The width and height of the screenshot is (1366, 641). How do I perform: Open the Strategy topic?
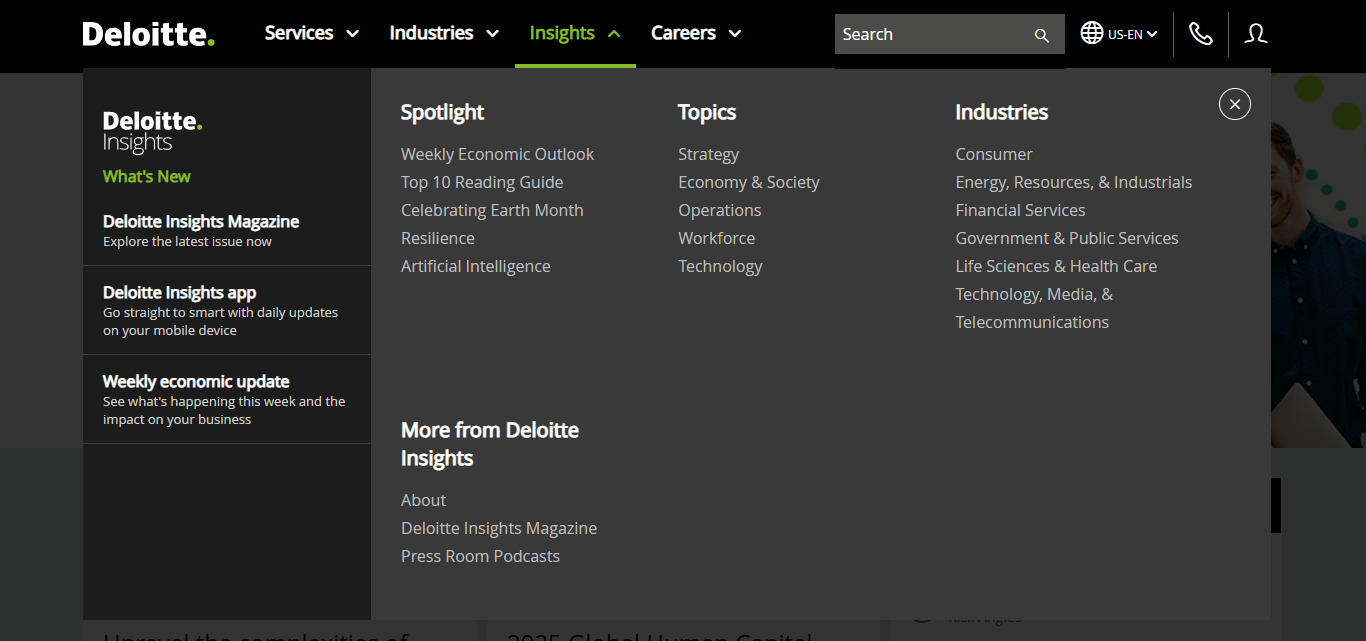(709, 154)
